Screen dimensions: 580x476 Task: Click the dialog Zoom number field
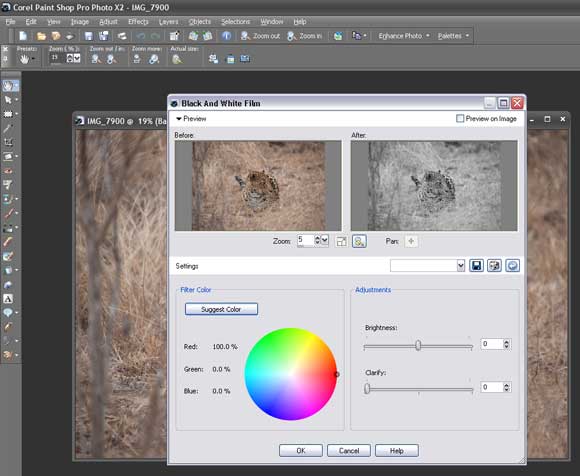(x=306, y=241)
